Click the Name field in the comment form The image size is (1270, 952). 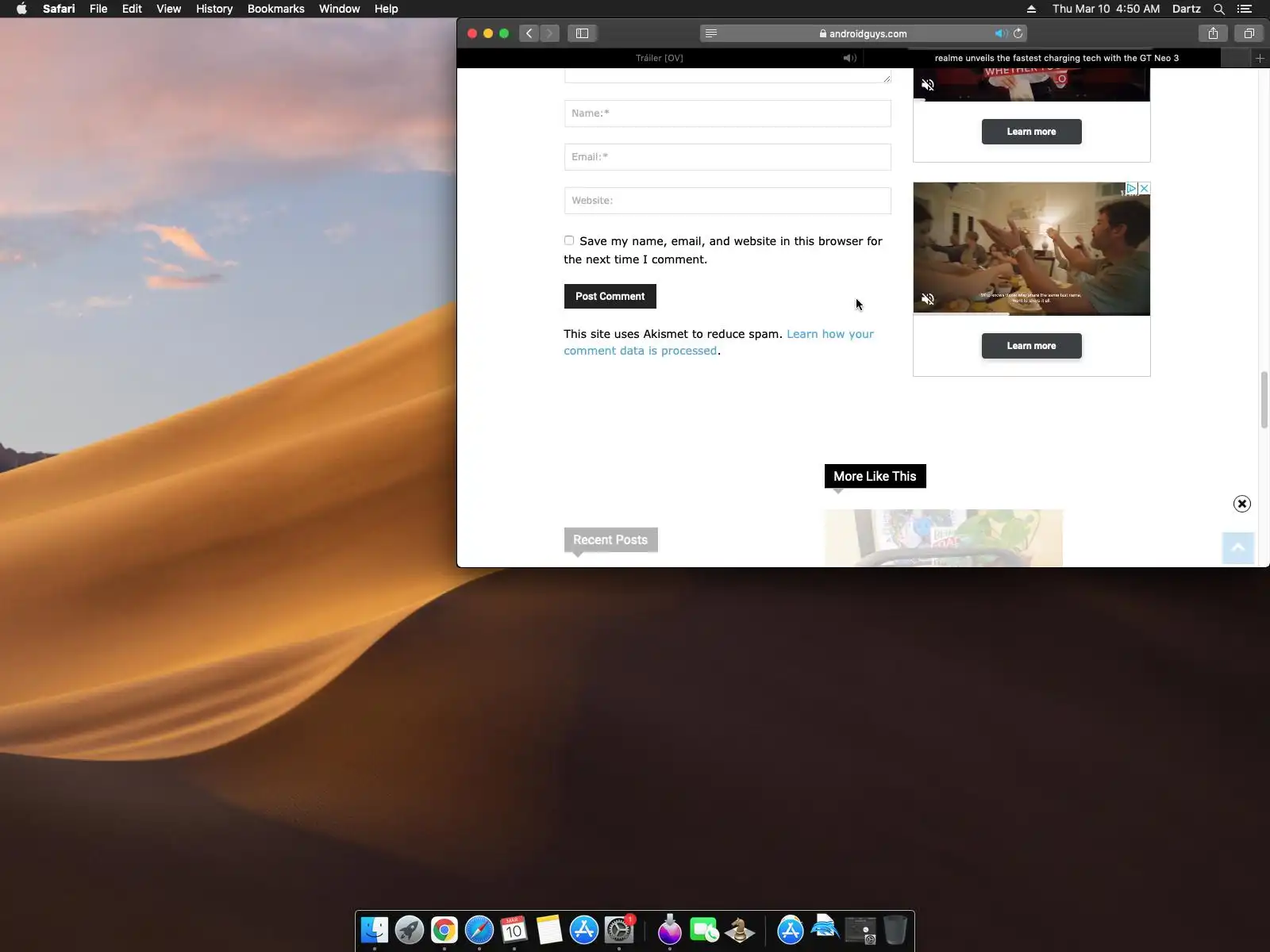tap(727, 113)
